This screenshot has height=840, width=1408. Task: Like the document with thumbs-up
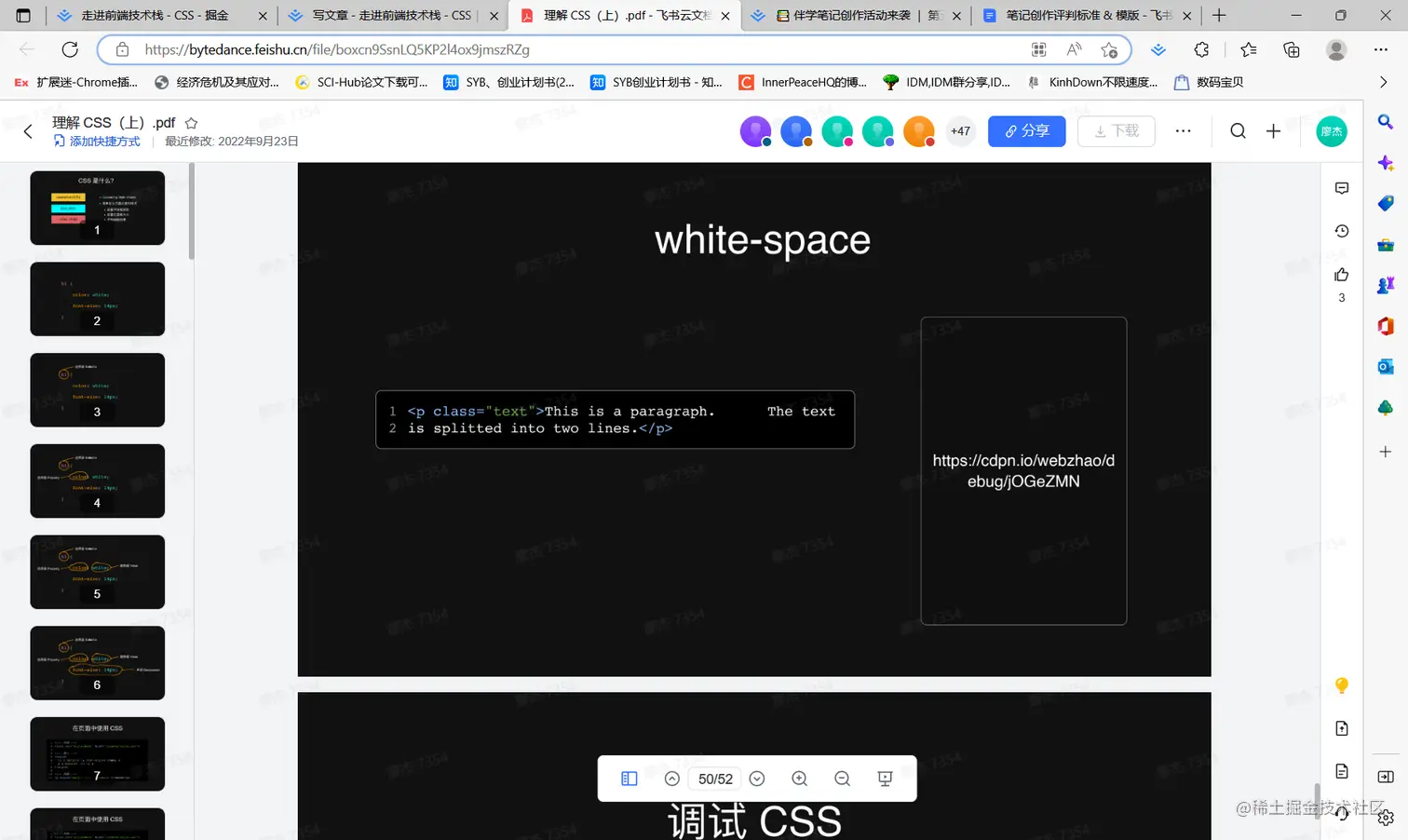pyautogui.click(x=1341, y=275)
